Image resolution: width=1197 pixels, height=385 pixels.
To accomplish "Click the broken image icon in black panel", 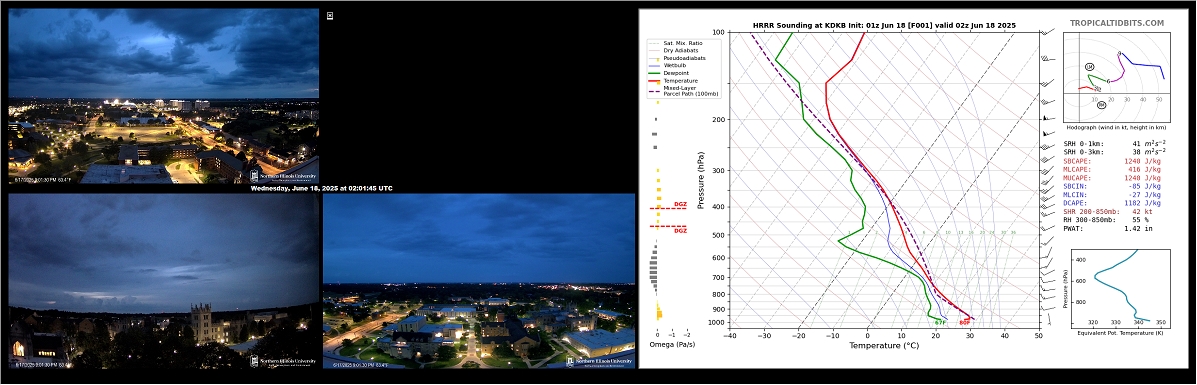I will point(330,15).
